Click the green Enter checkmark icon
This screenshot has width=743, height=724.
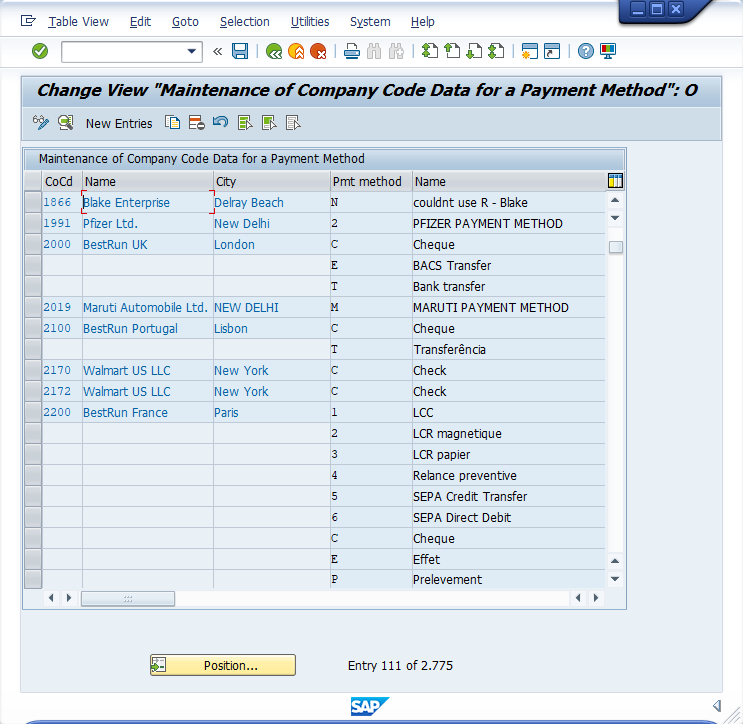click(x=40, y=51)
